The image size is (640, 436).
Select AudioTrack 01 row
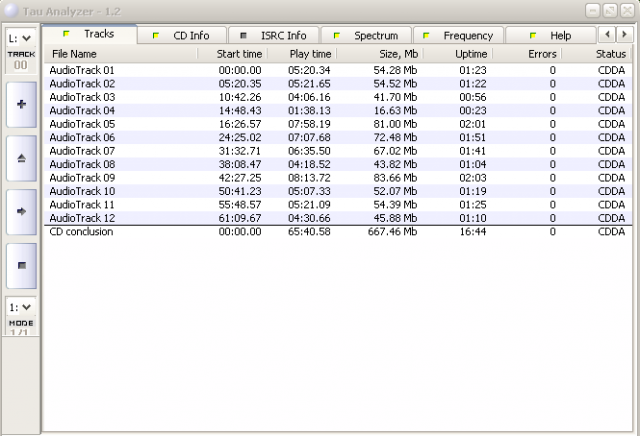[338, 70]
